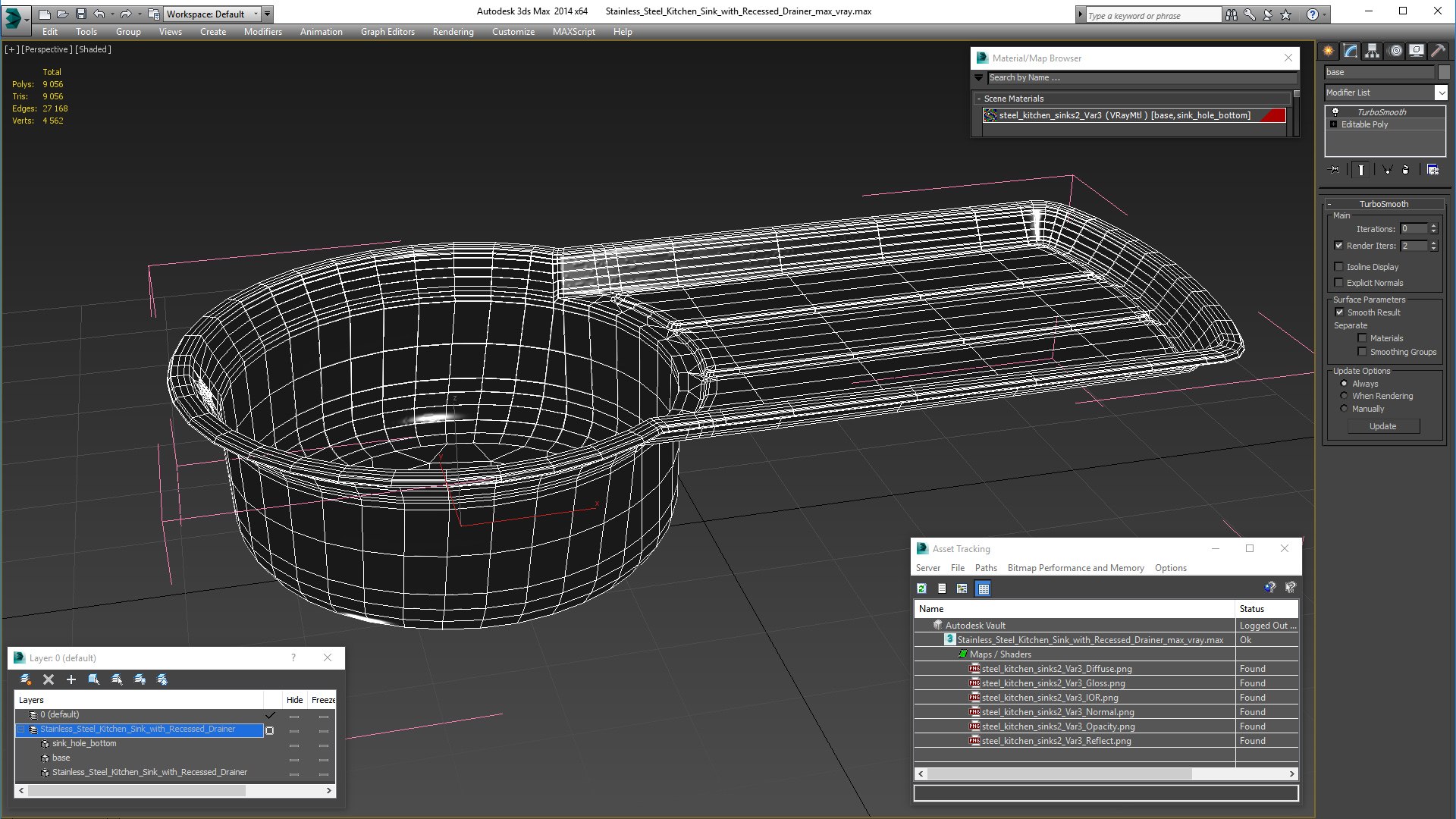Refresh the Asset Tracking list

point(921,588)
